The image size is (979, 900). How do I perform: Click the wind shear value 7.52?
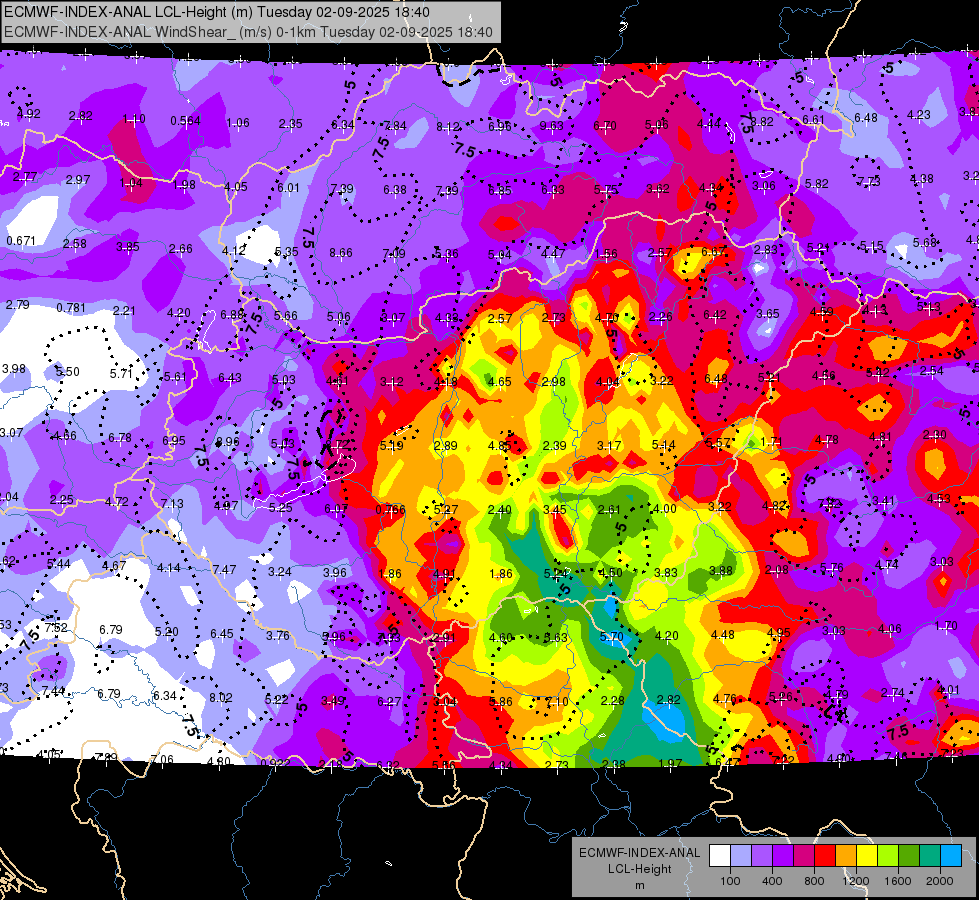56,627
